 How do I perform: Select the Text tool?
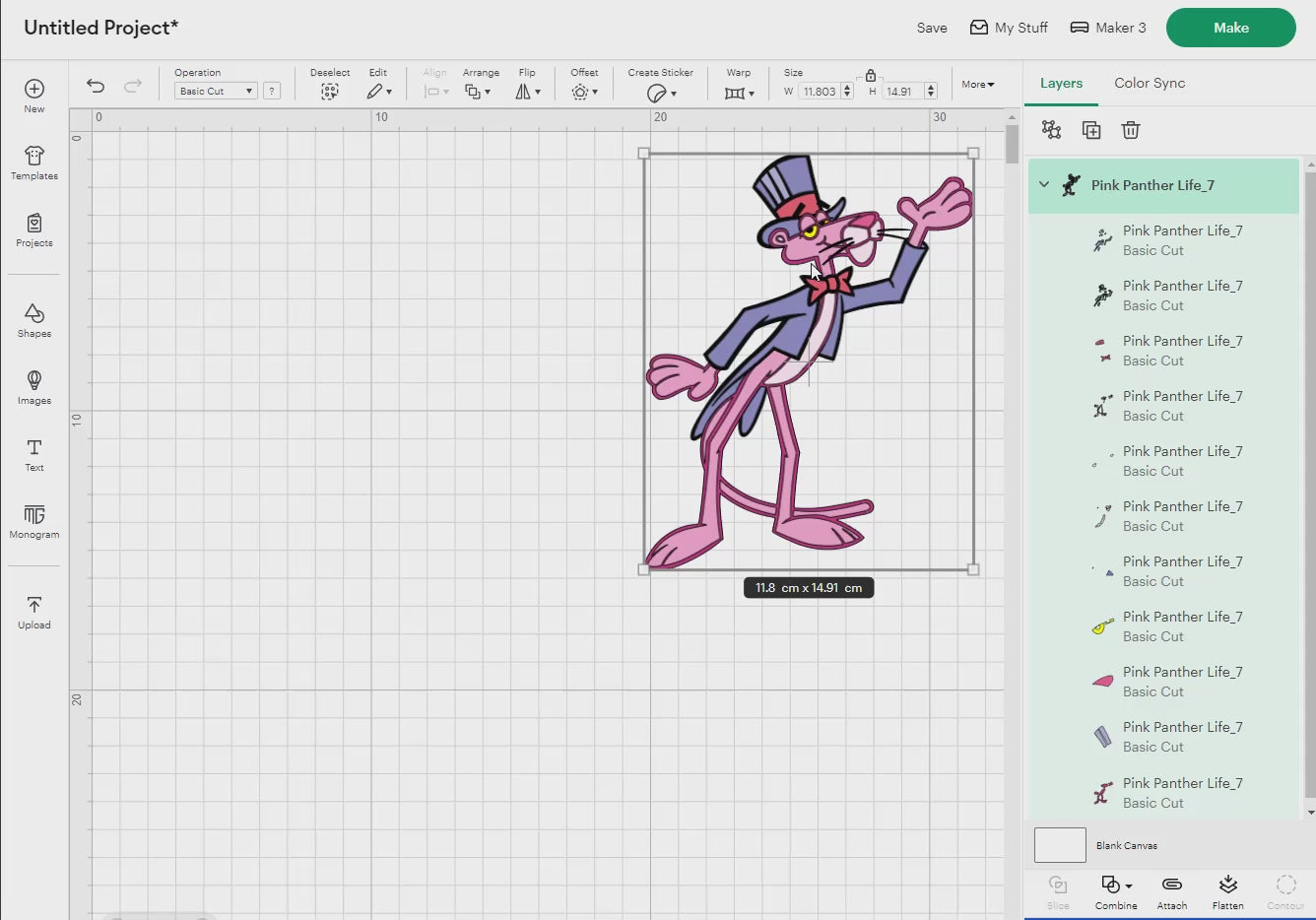[x=33, y=454]
